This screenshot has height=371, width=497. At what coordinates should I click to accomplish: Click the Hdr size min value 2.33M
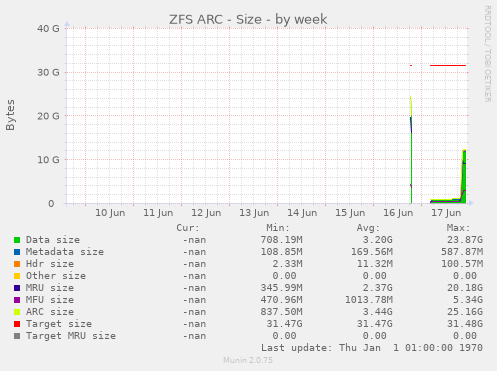coord(287,264)
